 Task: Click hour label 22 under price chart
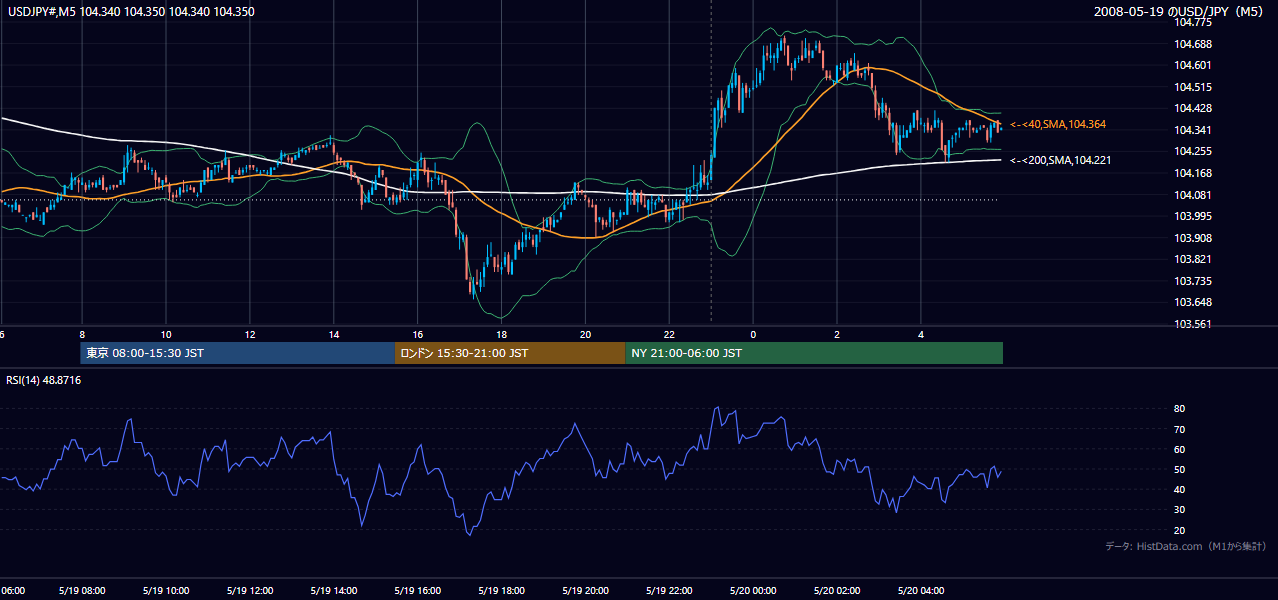[669, 334]
